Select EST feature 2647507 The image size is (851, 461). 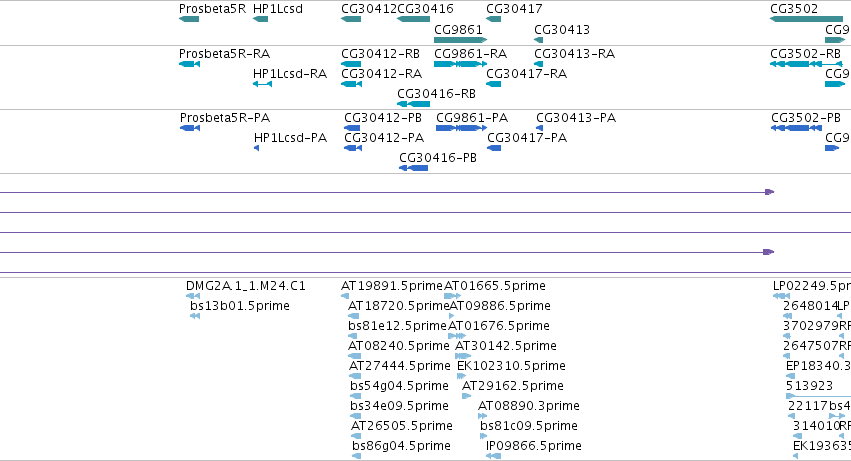810,346
